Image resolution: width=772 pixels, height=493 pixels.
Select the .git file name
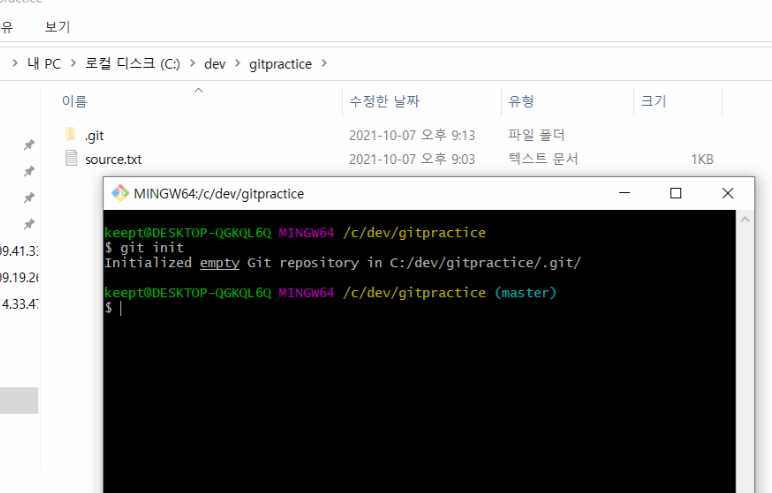coord(95,135)
